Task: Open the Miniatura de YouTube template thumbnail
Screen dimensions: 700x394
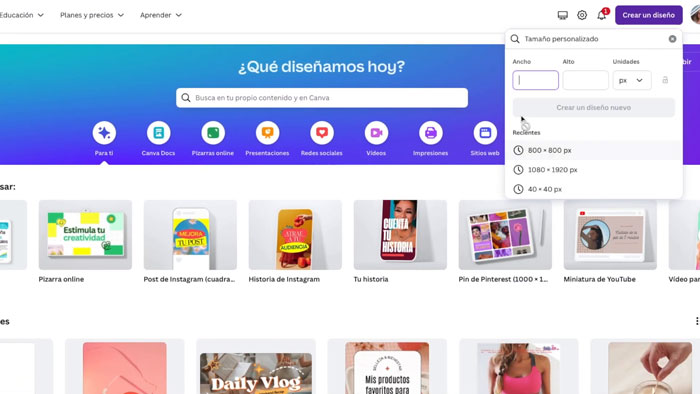Action: pyautogui.click(x=610, y=235)
